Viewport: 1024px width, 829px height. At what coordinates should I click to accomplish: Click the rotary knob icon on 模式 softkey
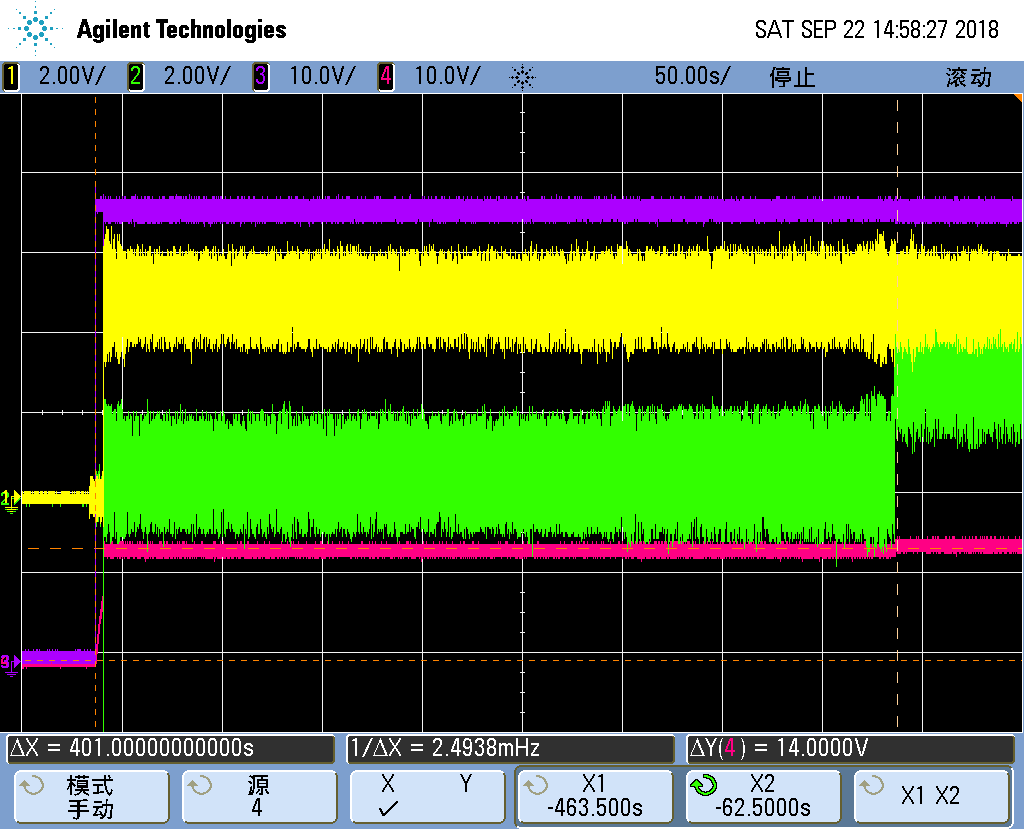pos(32,785)
